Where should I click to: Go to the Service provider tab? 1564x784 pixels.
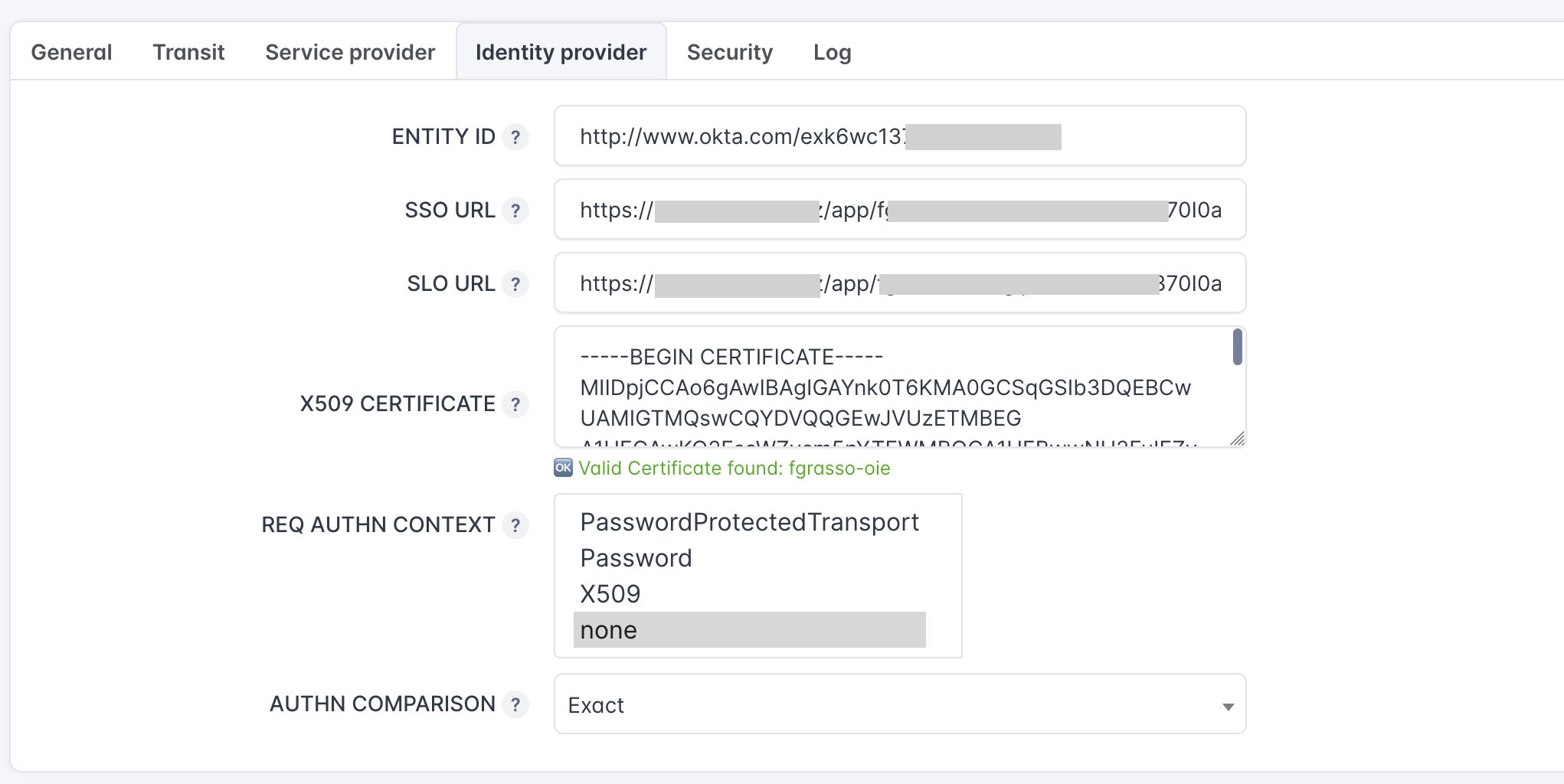pyautogui.click(x=350, y=52)
